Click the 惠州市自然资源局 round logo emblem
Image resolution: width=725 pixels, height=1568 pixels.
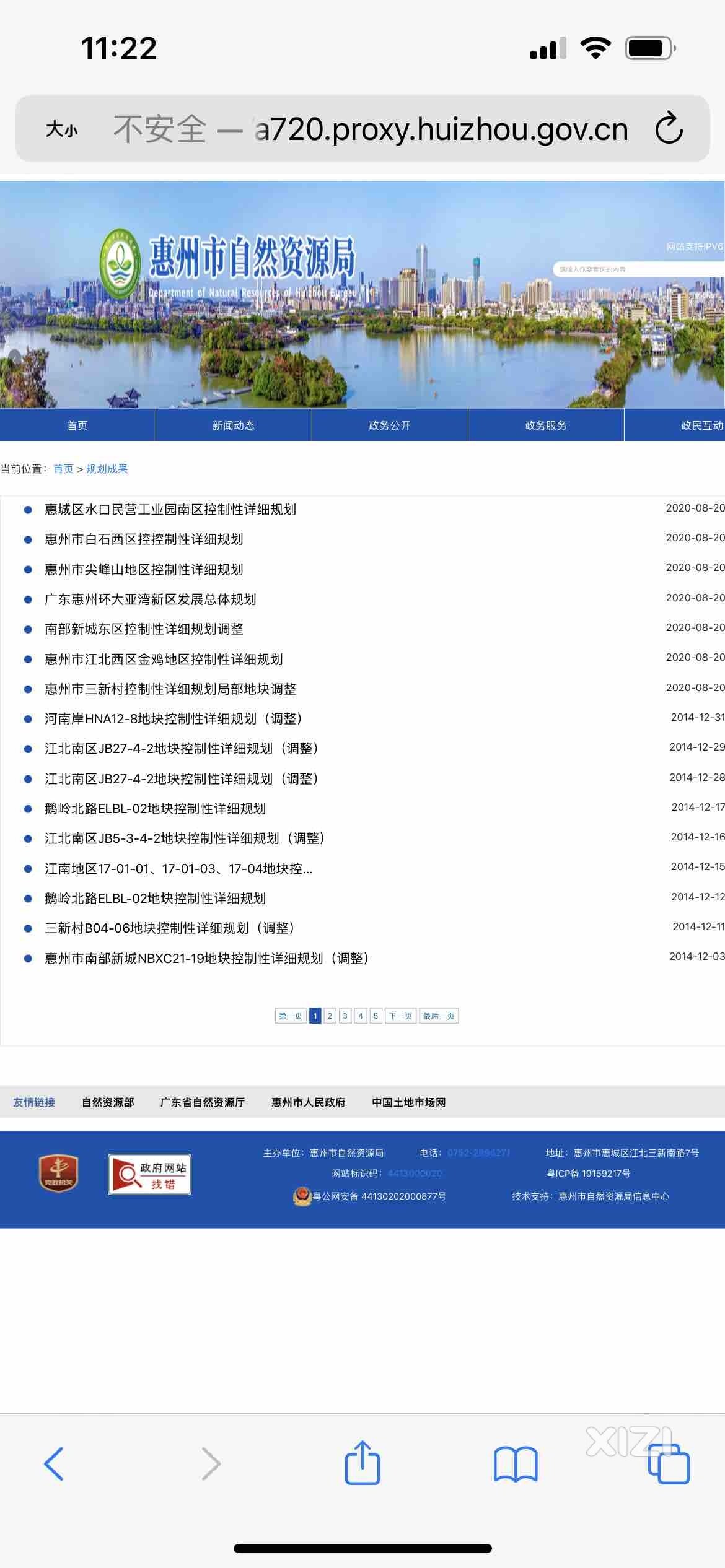[x=121, y=263]
